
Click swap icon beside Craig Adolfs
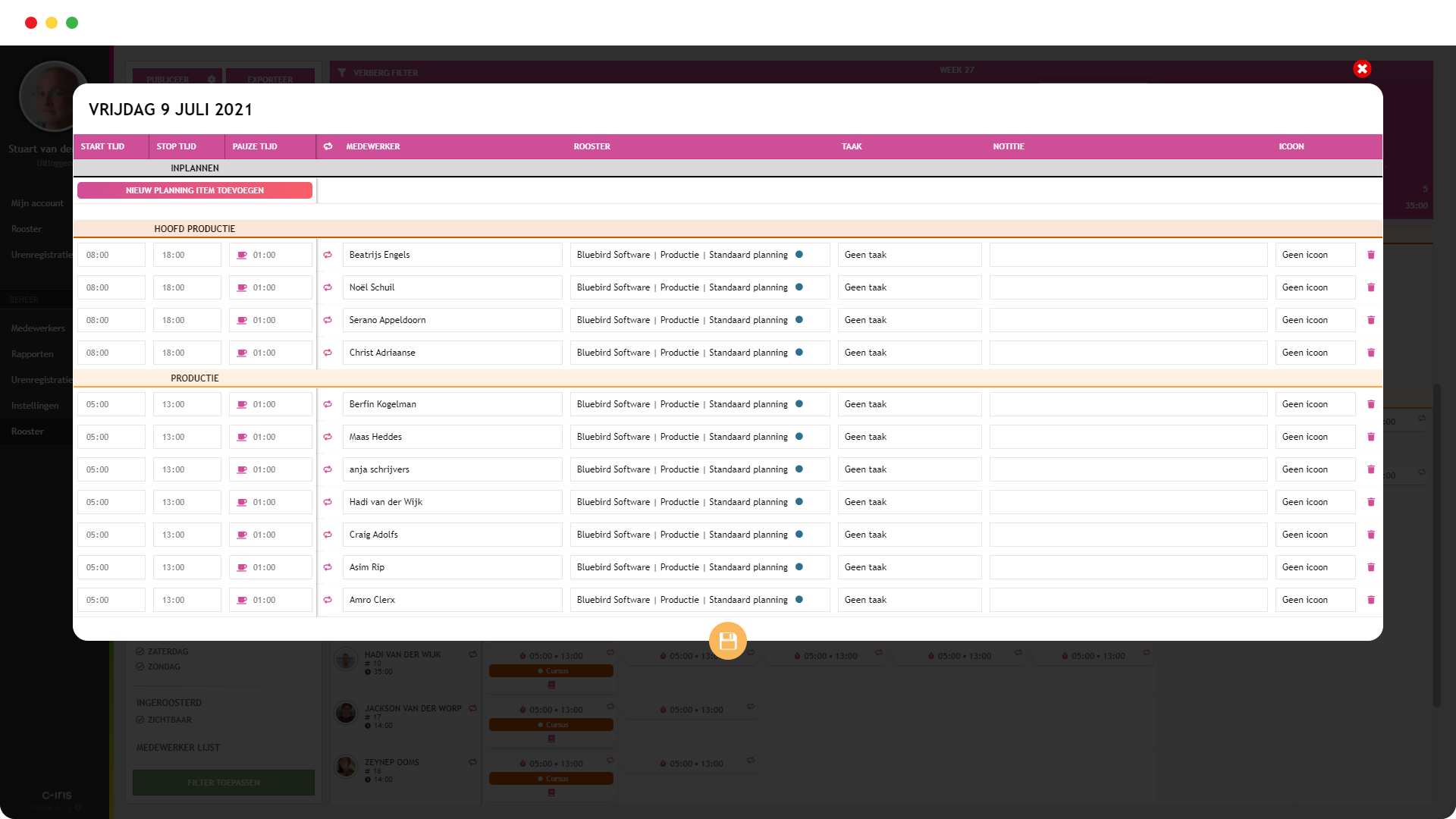[328, 535]
